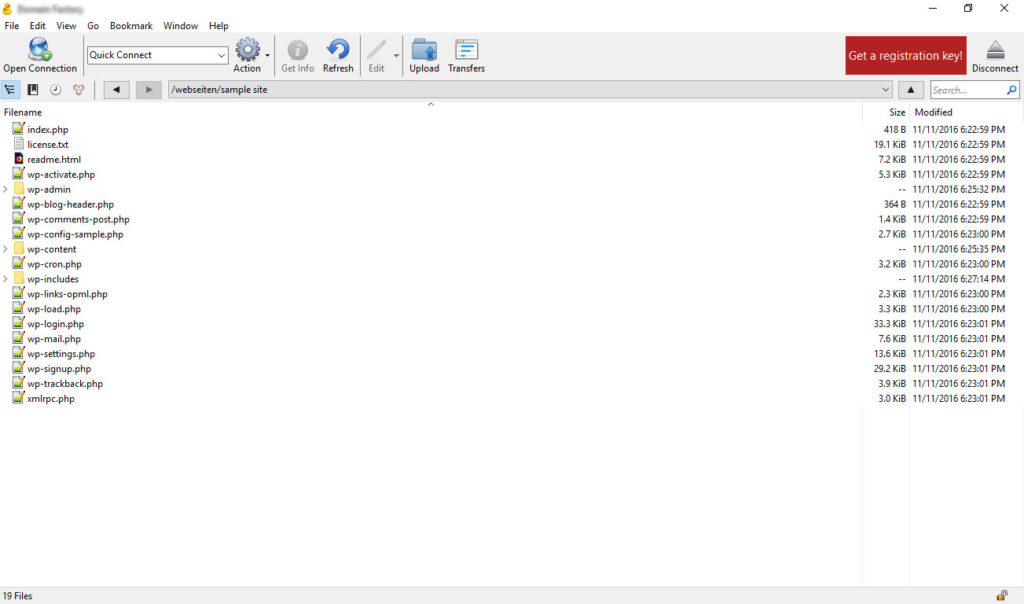The width and height of the screenshot is (1024, 604).
Task: Sort files by the Modified column
Action: coord(933,112)
